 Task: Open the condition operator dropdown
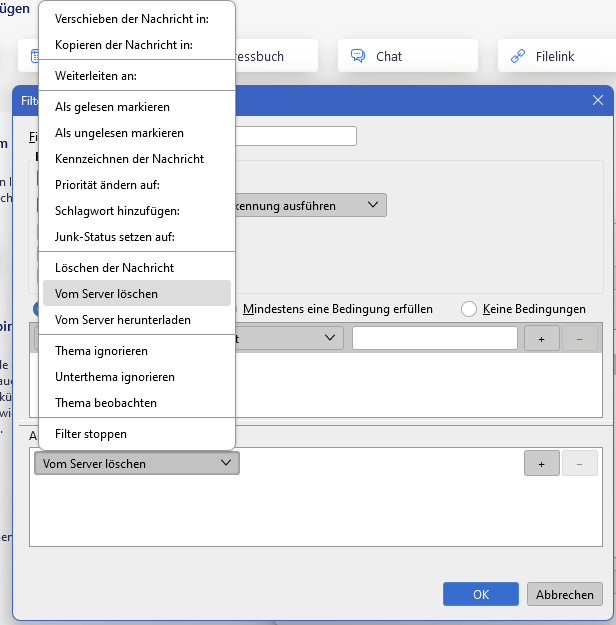point(289,338)
